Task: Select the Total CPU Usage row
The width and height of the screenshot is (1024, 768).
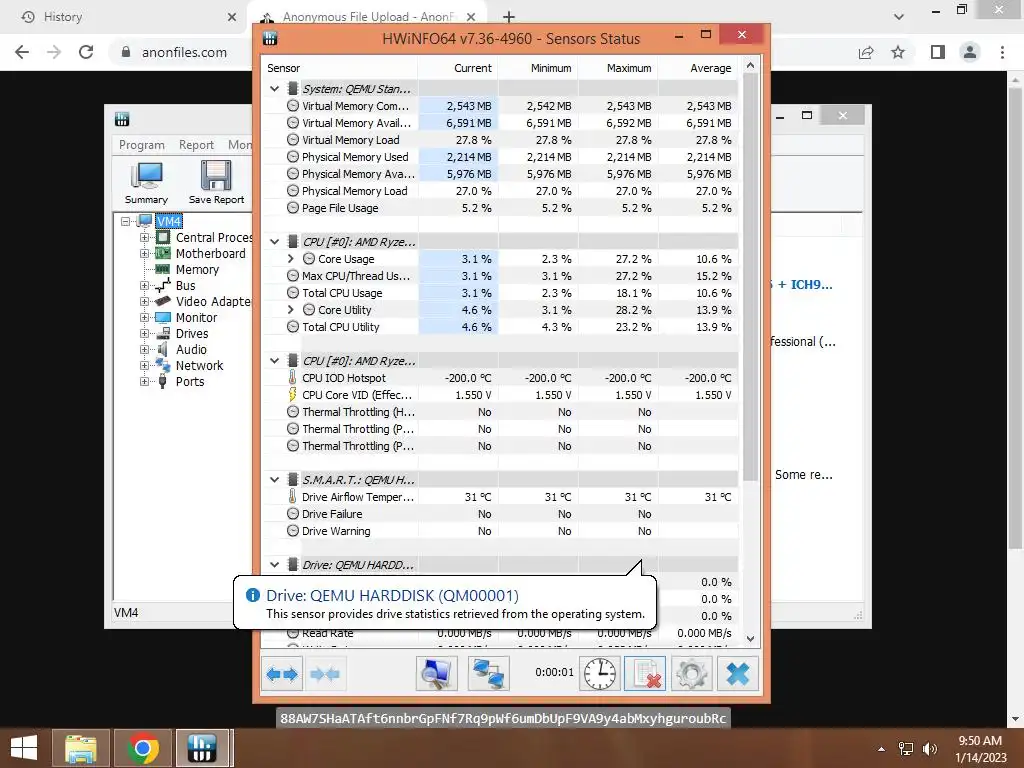Action: point(500,293)
